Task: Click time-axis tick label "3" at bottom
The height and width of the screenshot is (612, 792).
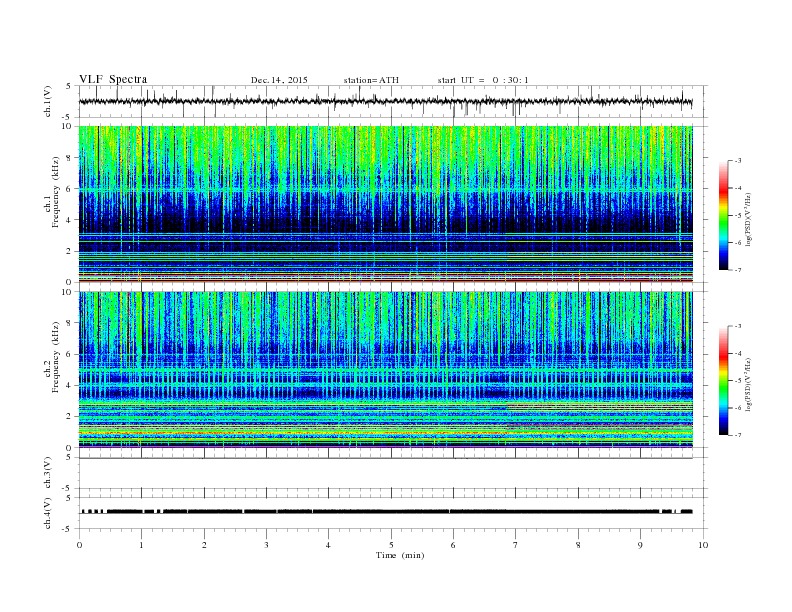Action: 266,545
